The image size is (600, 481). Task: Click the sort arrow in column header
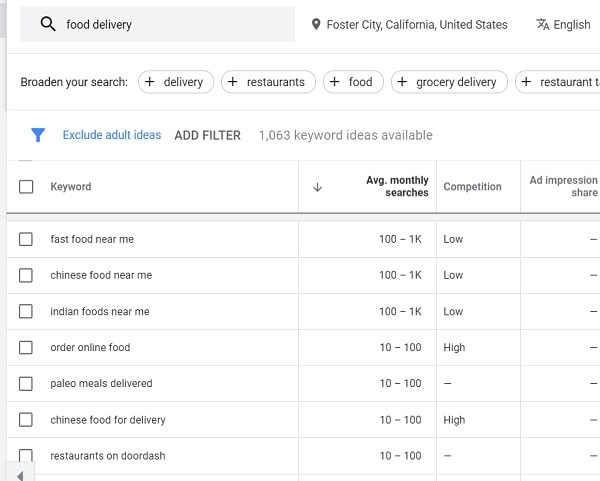coord(317,187)
